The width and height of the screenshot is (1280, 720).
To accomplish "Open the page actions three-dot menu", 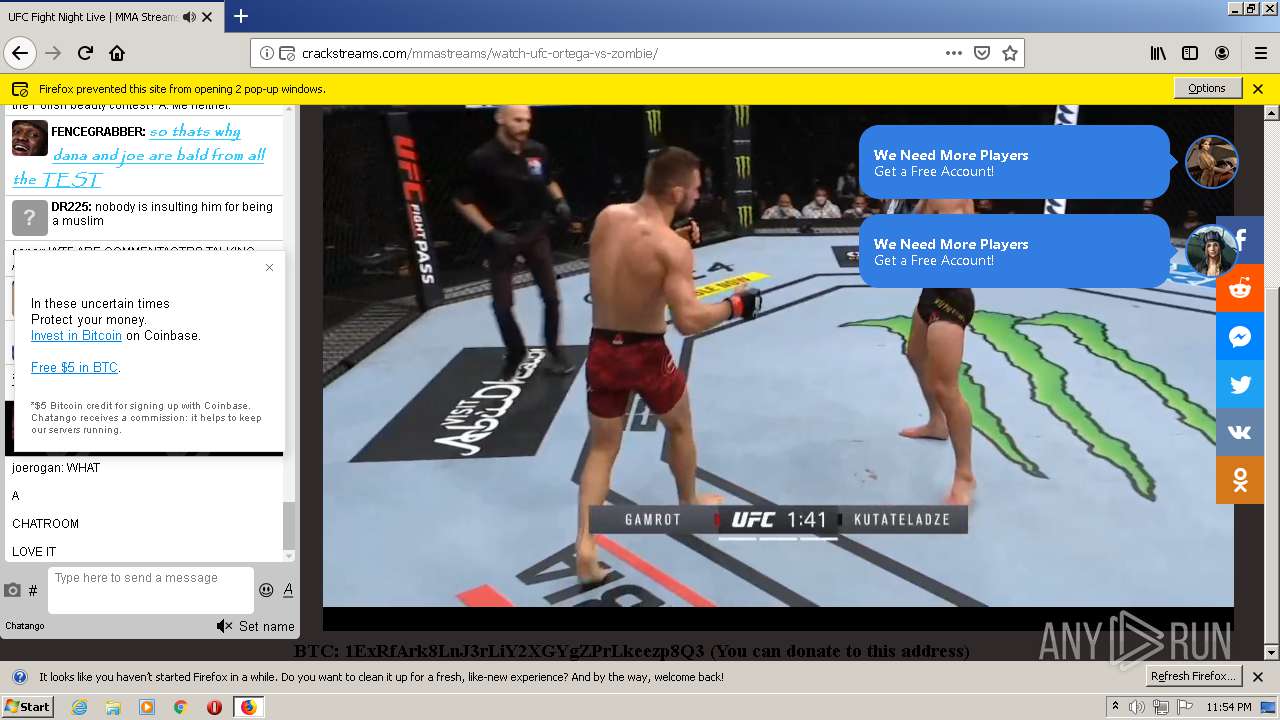I will coord(954,53).
